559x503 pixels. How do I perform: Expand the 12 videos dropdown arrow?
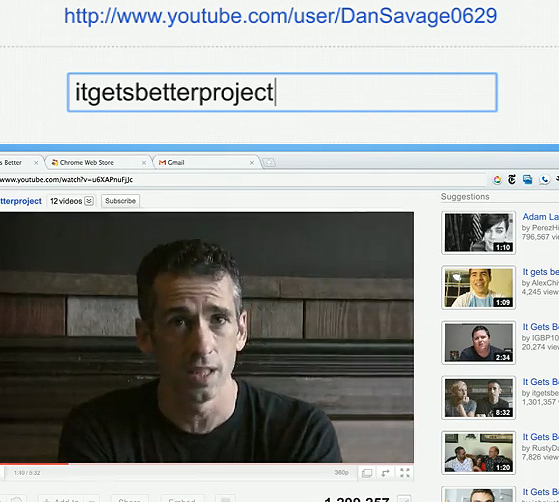coord(89,201)
